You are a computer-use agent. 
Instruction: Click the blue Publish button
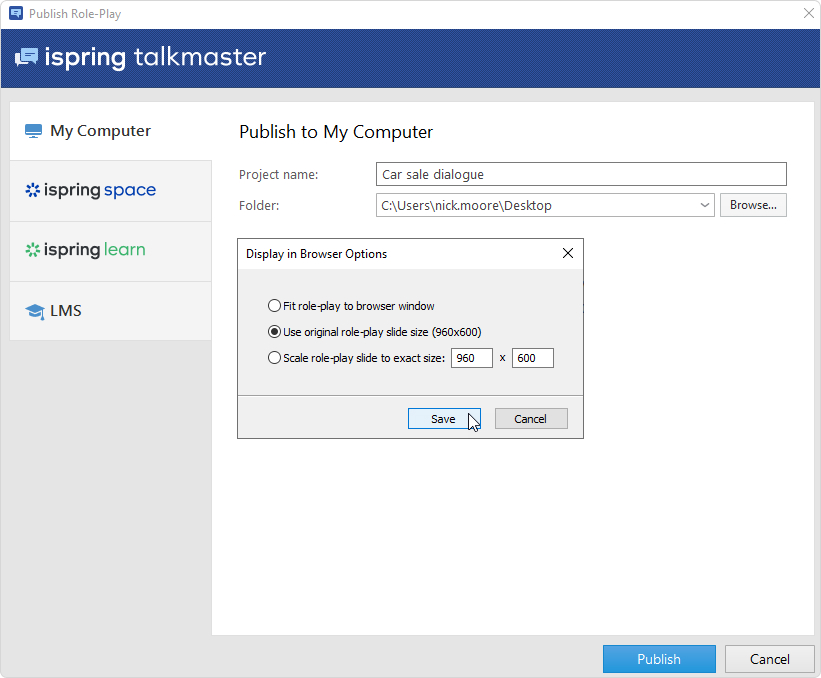(x=659, y=659)
